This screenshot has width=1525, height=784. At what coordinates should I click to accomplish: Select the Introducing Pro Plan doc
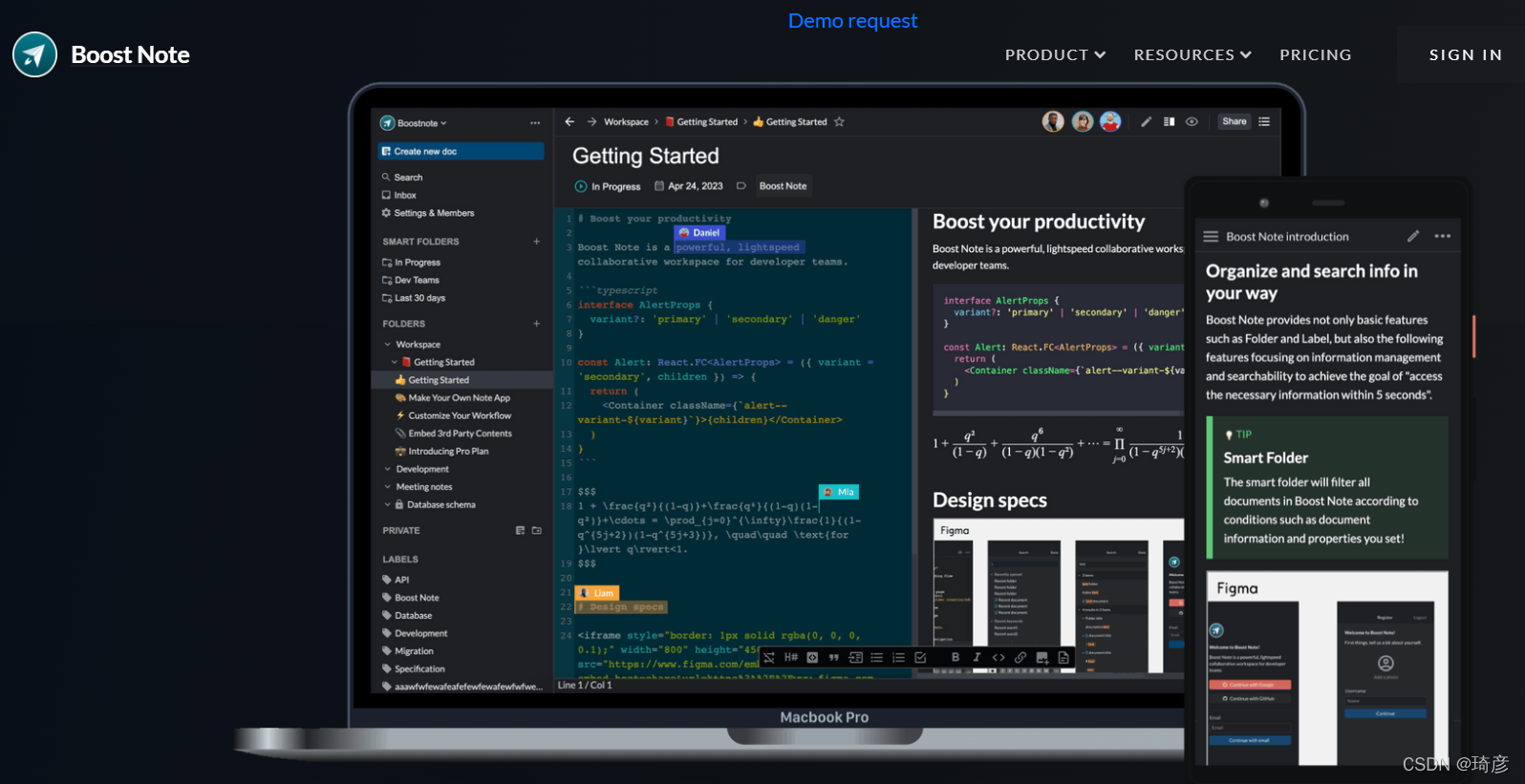click(x=441, y=452)
